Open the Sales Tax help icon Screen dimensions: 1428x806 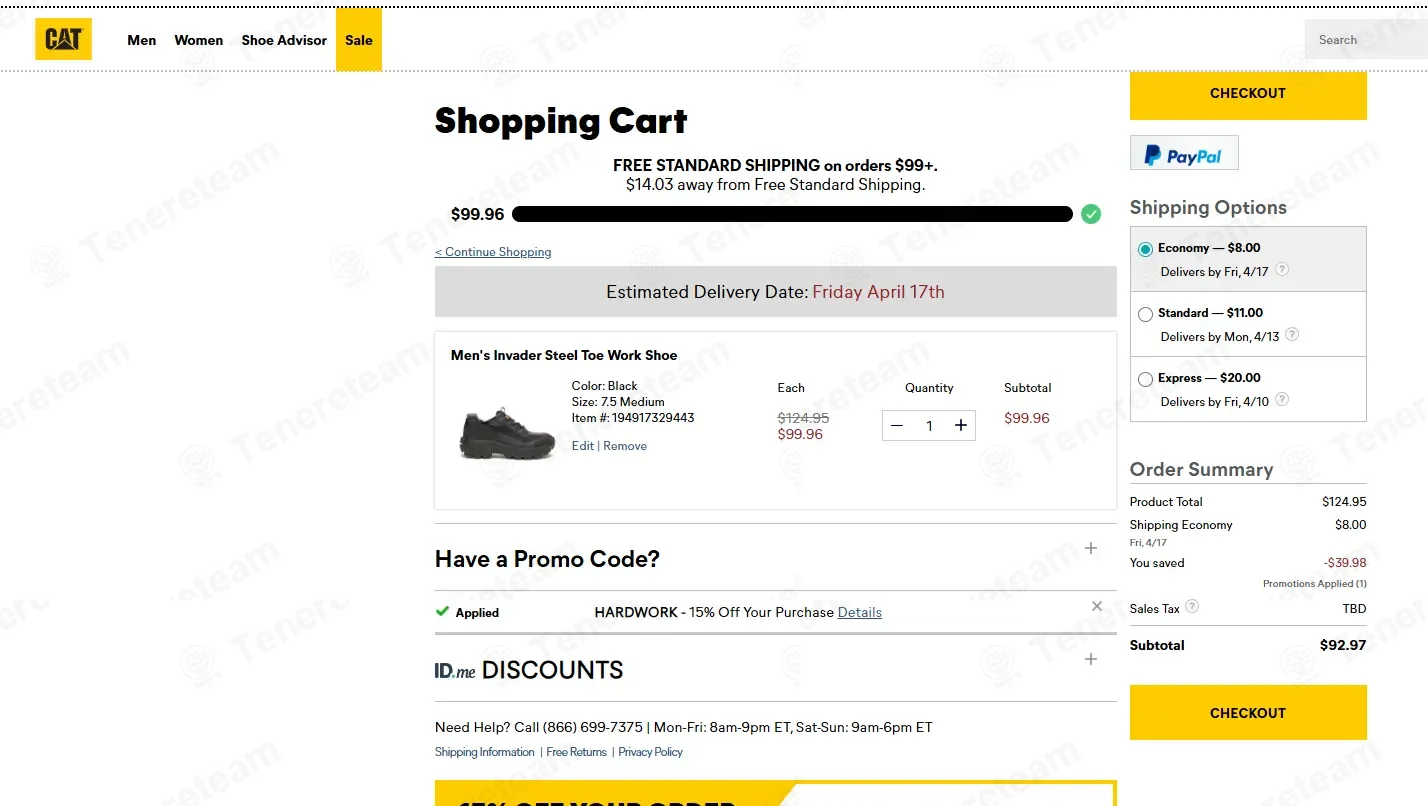(x=1192, y=607)
